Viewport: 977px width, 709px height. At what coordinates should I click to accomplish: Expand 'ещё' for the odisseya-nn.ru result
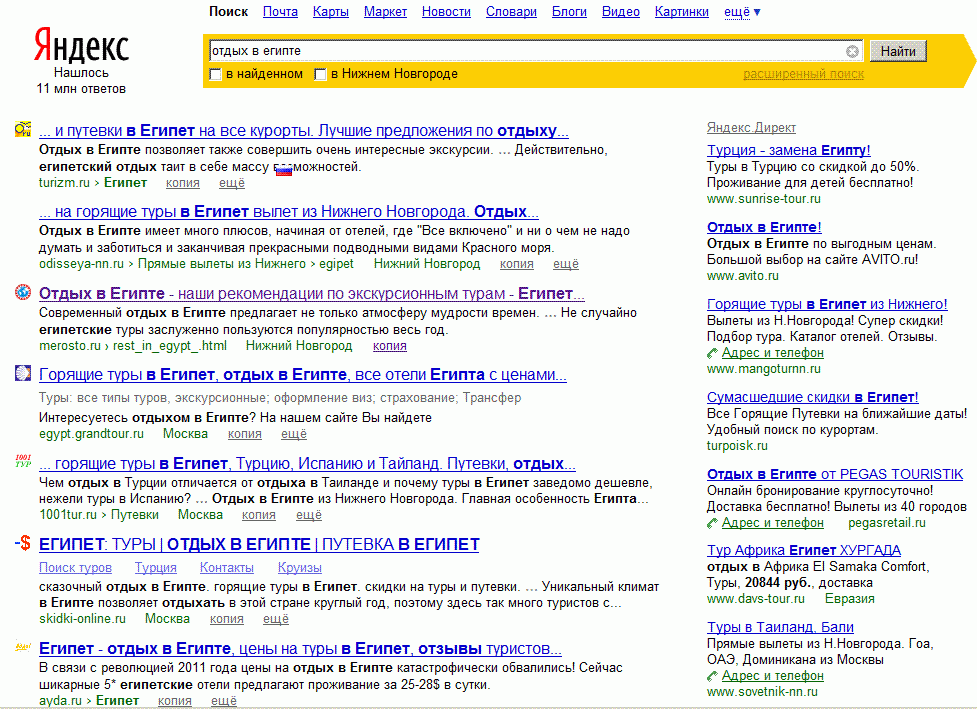(566, 264)
